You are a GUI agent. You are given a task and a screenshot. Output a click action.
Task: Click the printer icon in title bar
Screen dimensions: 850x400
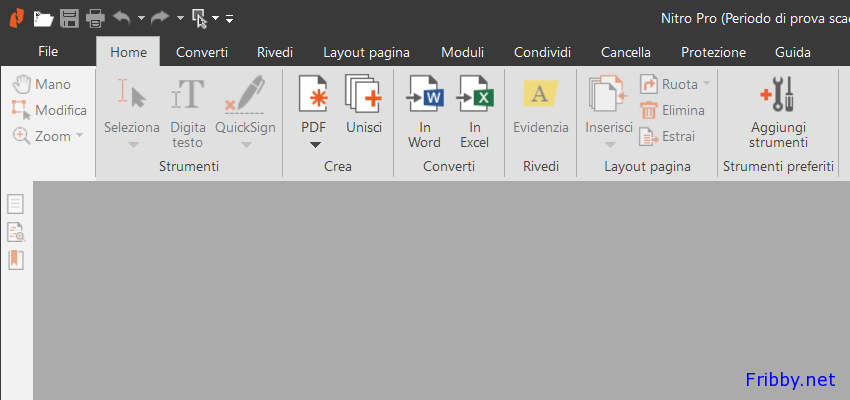coord(95,18)
